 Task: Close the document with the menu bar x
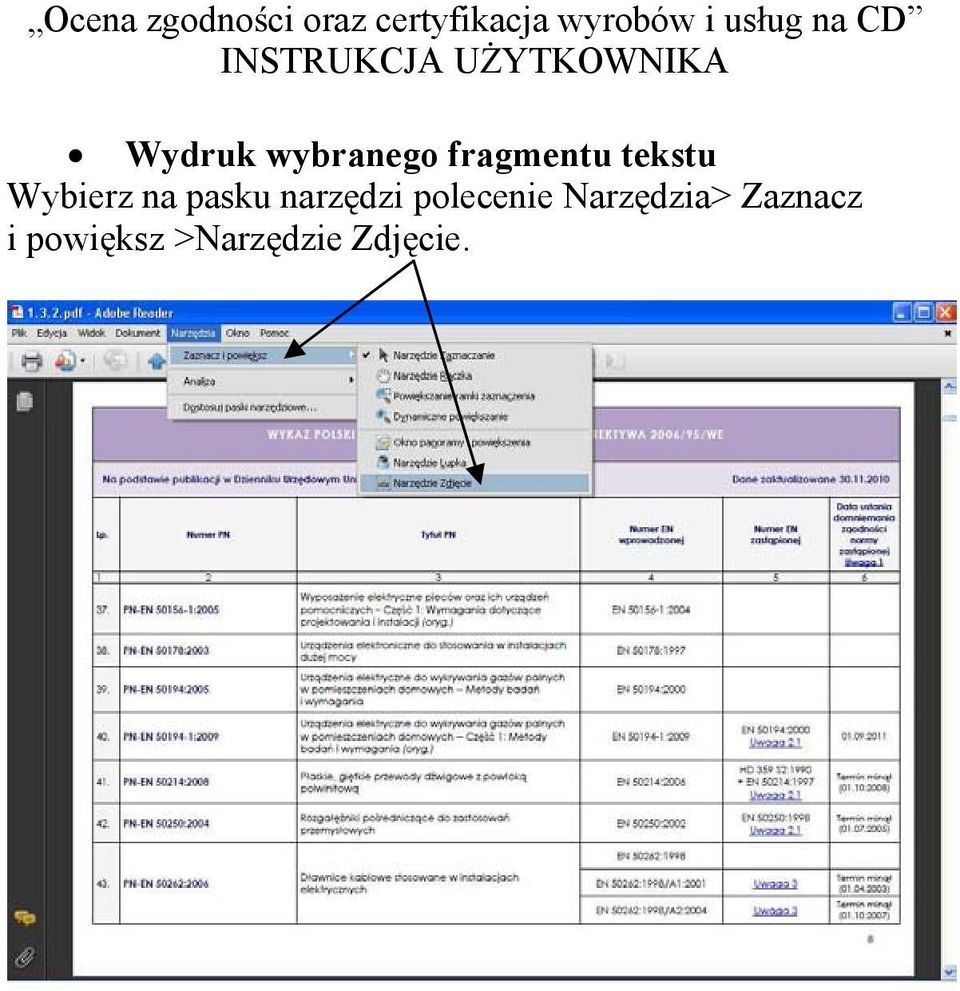point(947,333)
